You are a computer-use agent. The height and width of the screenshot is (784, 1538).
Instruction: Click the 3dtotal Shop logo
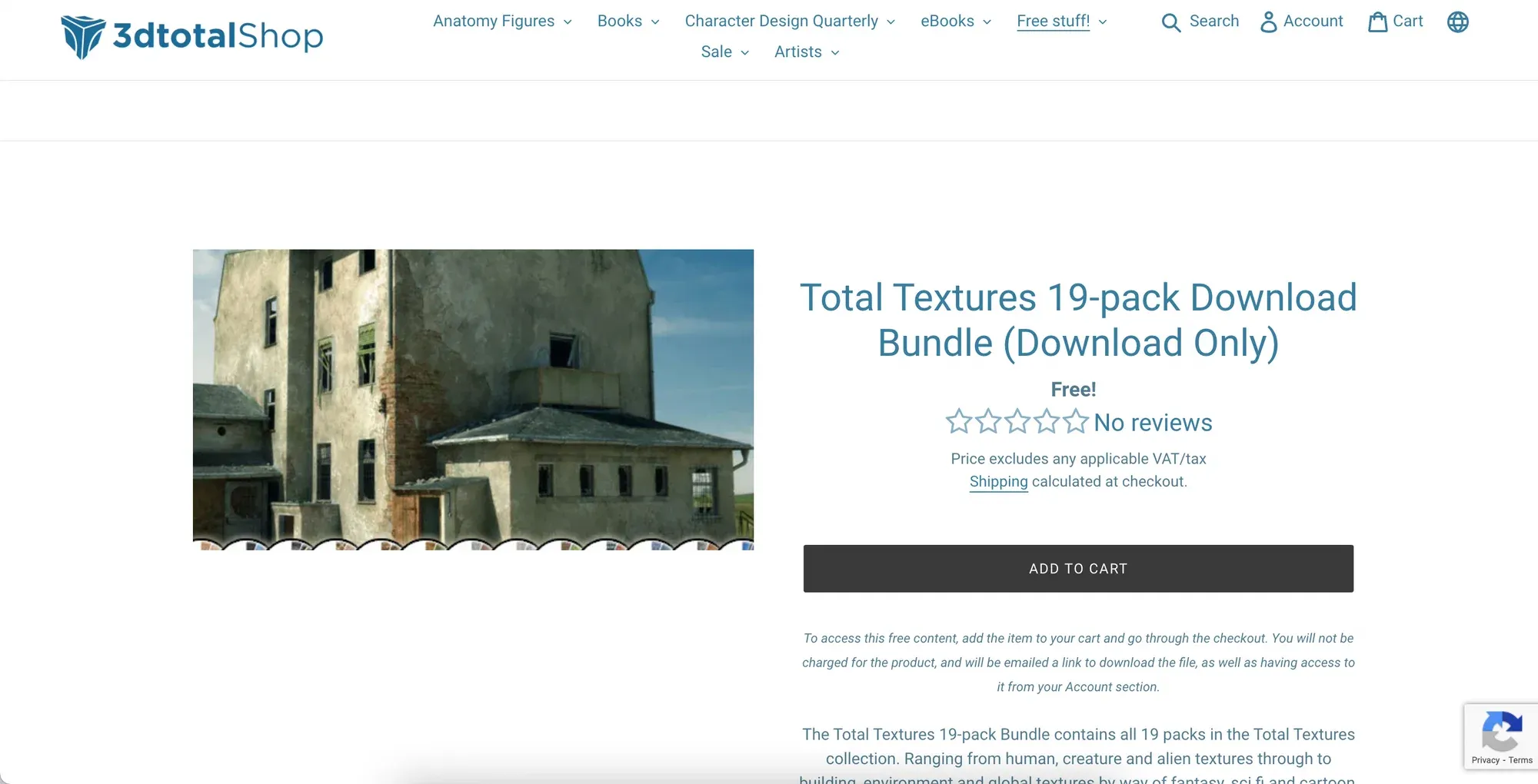point(192,36)
